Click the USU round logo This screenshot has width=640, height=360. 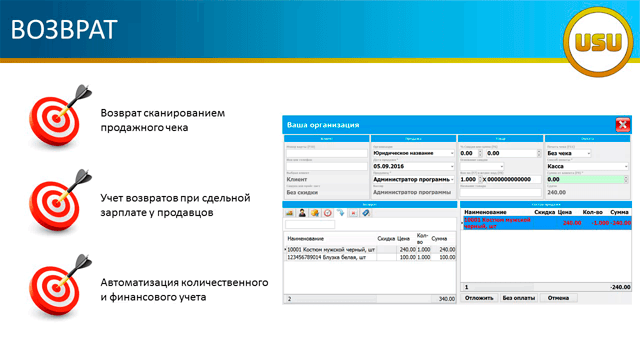click(x=598, y=42)
